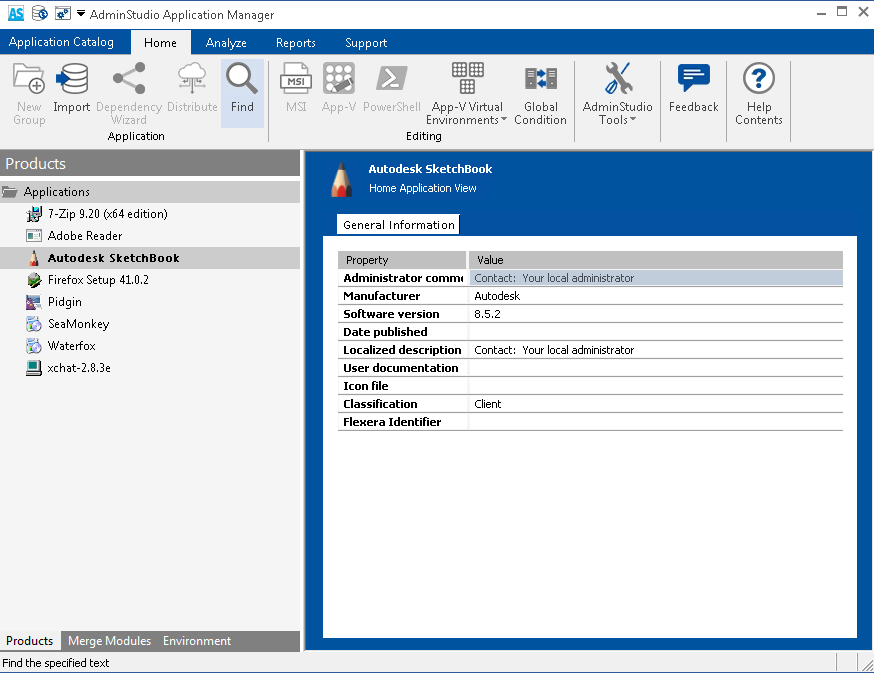Image resolution: width=874 pixels, height=673 pixels.
Task: Select Firefox Setup 41.0.2 in tree
Action: (x=98, y=280)
